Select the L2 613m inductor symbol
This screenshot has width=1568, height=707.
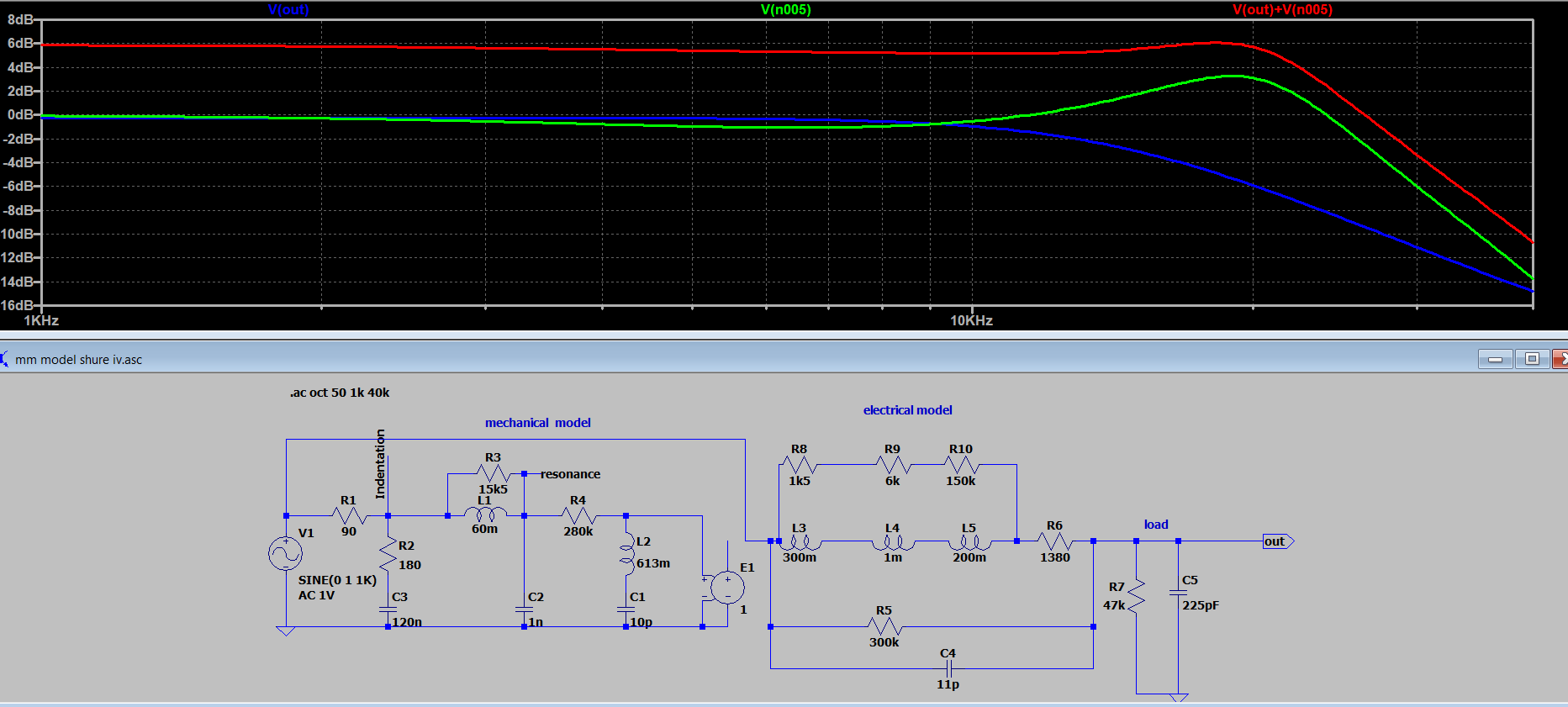[626, 553]
